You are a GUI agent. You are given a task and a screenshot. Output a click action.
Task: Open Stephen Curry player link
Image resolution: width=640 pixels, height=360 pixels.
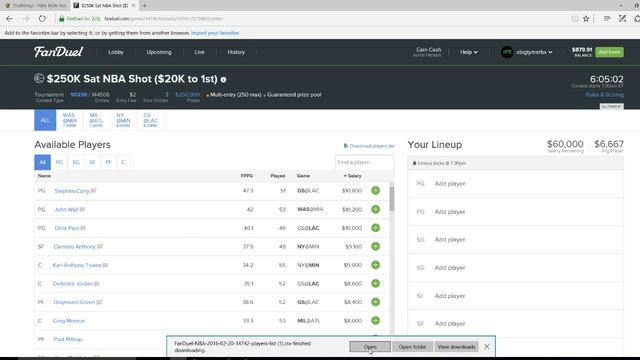[x=72, y=191]
